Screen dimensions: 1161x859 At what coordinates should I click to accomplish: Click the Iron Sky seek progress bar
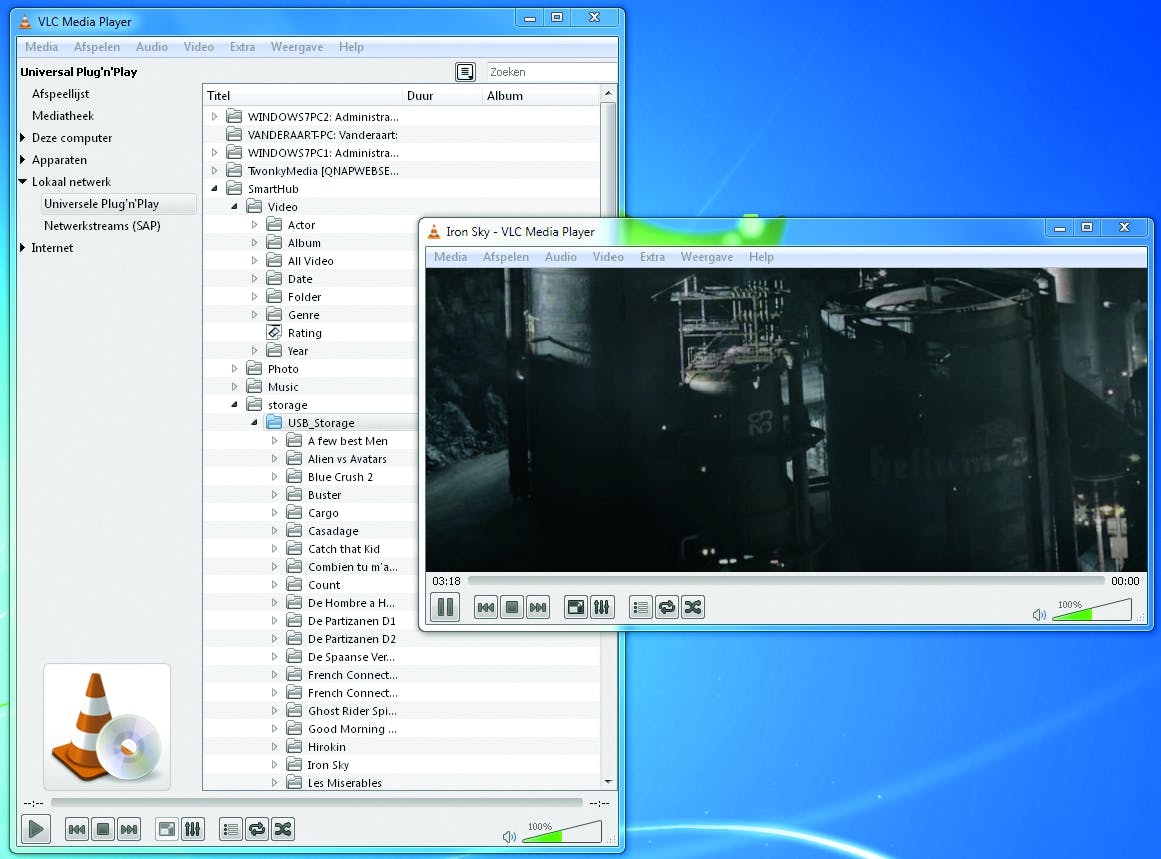point(785,581)
